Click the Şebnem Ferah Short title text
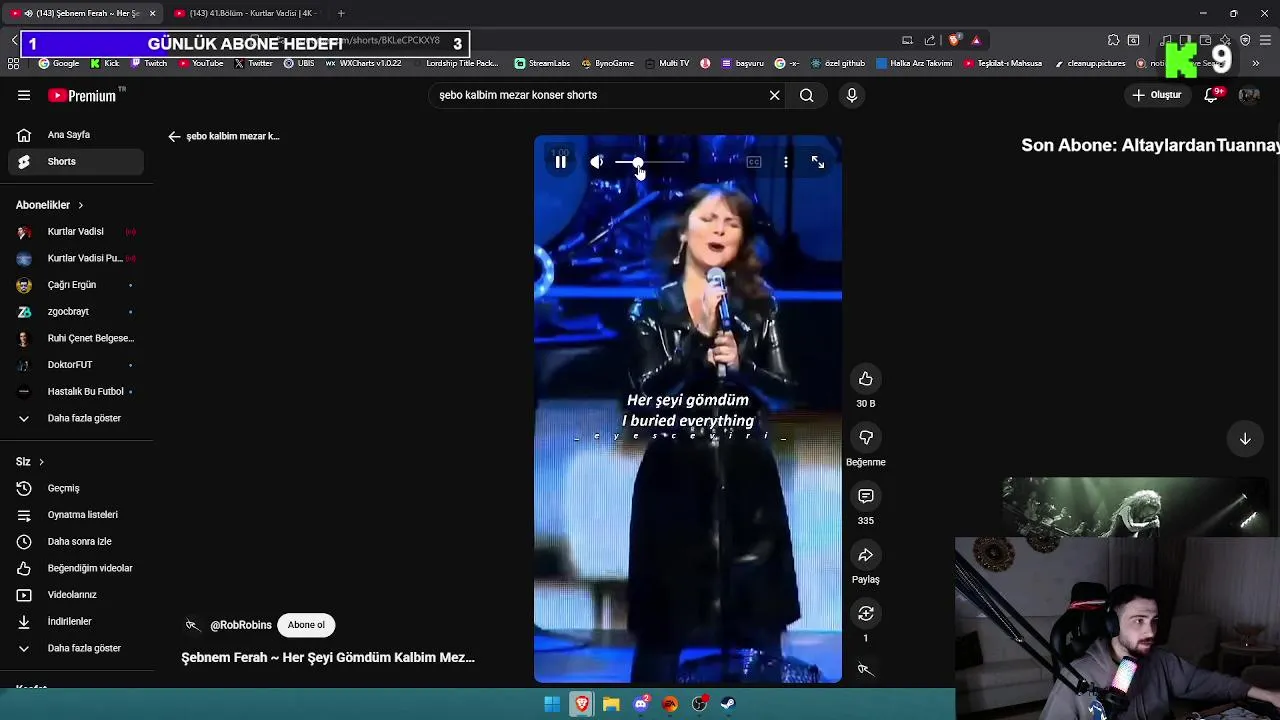Viewport: 1280px width, 720px height. pyautogui.click(x=328, y=658)
